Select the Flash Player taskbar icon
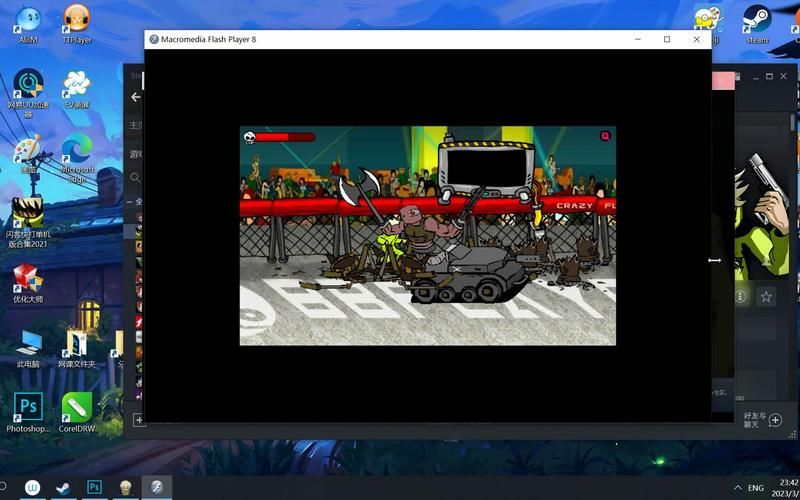The height and width of the screenshot is (500, 800). [x=156, y=488]
